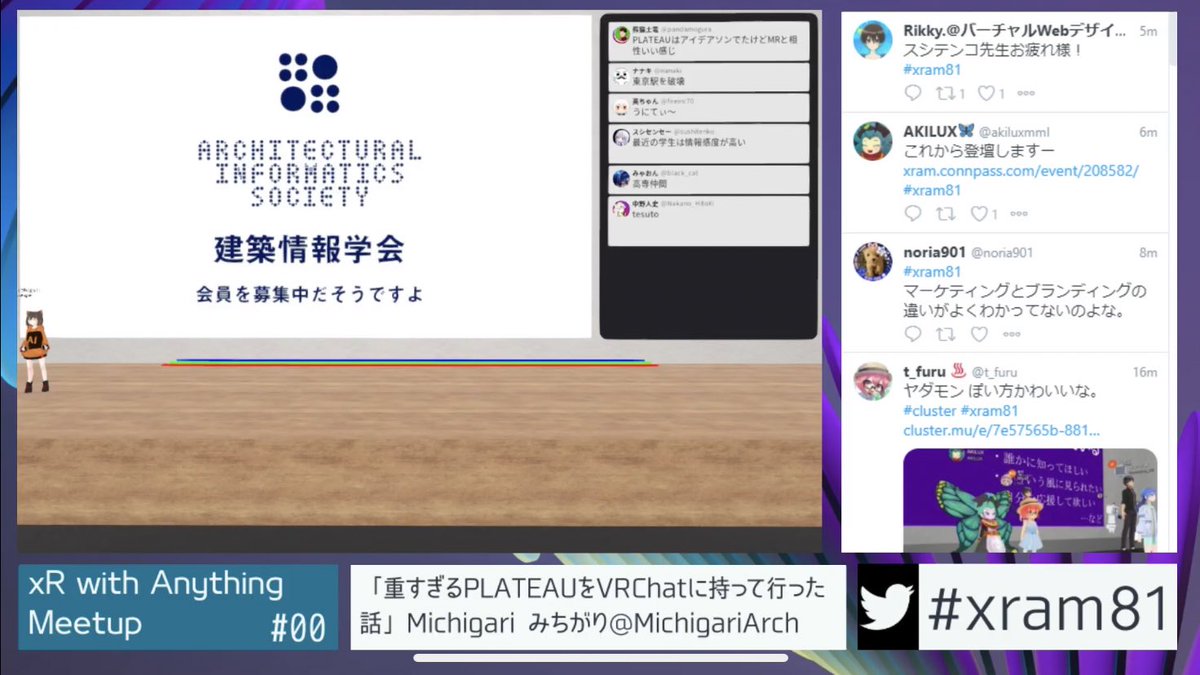The width and height of the screenshot is (1200, 675).
Task: Click the avatar beside tesuto comment
Action: click(621, 208)
